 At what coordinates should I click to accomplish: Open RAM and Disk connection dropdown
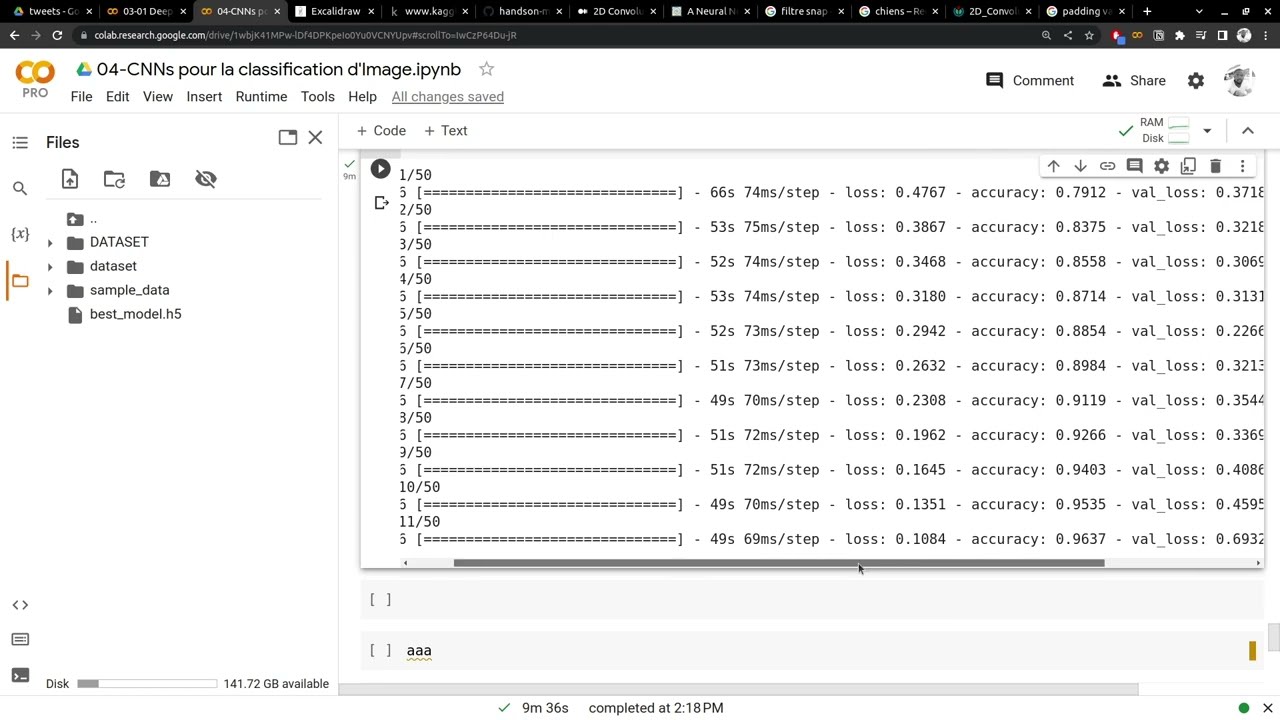pyautogui.click(x=1207, y=131)
